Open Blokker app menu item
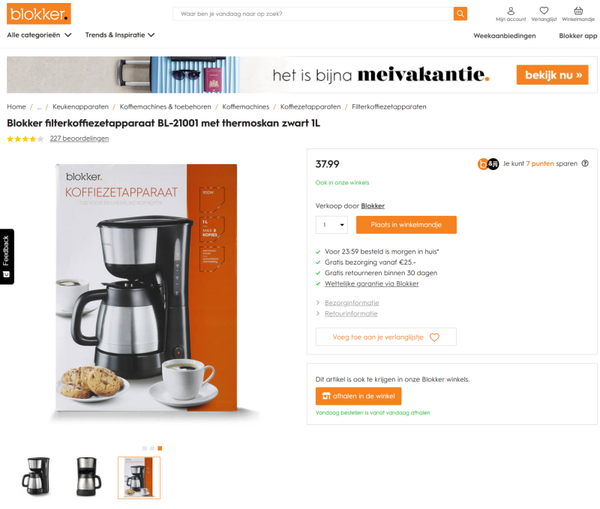The height and width of the screenshot is (509, 600). pyautogui.click(x=578, y=36)
